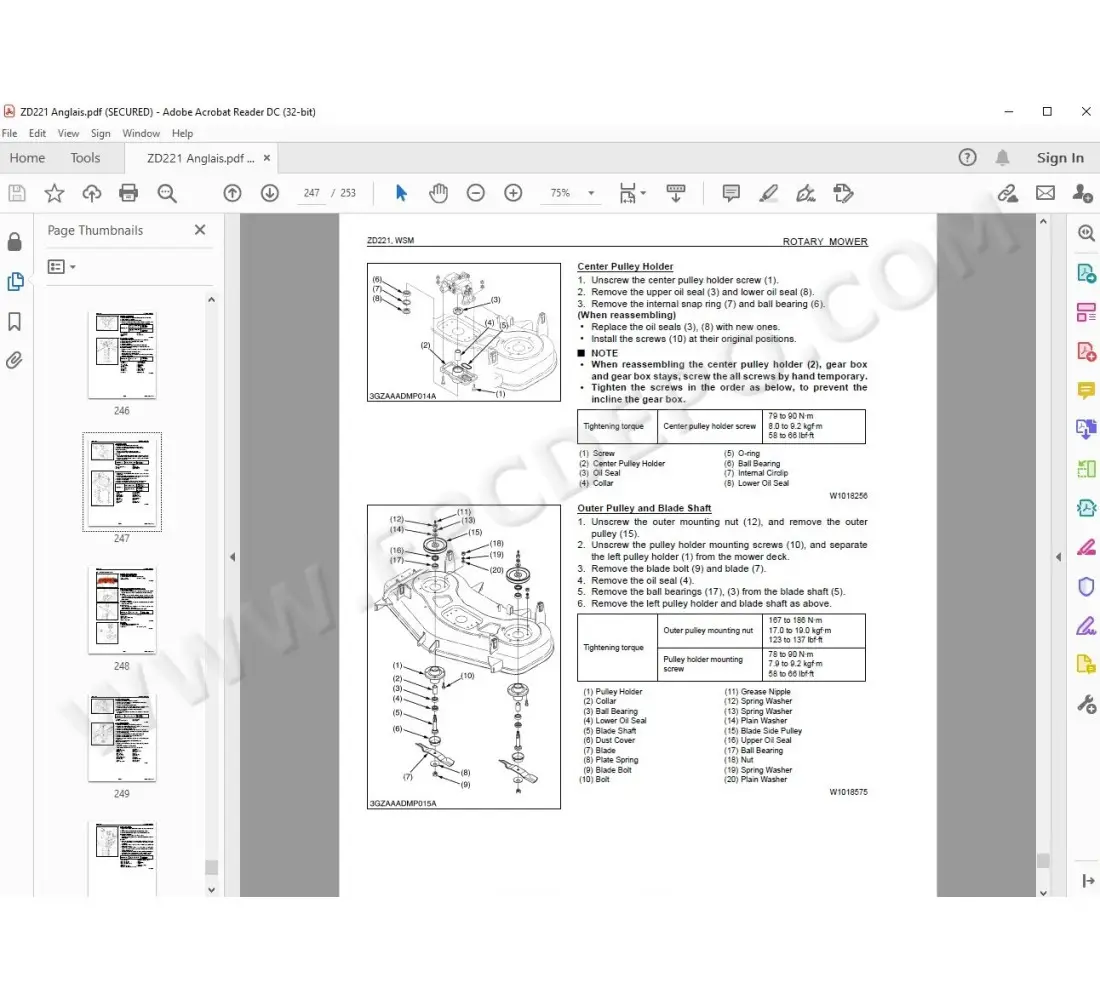Add a sticky note comment
Image resolution: width=1100 pixels, height=1000 pixels.
731,193
